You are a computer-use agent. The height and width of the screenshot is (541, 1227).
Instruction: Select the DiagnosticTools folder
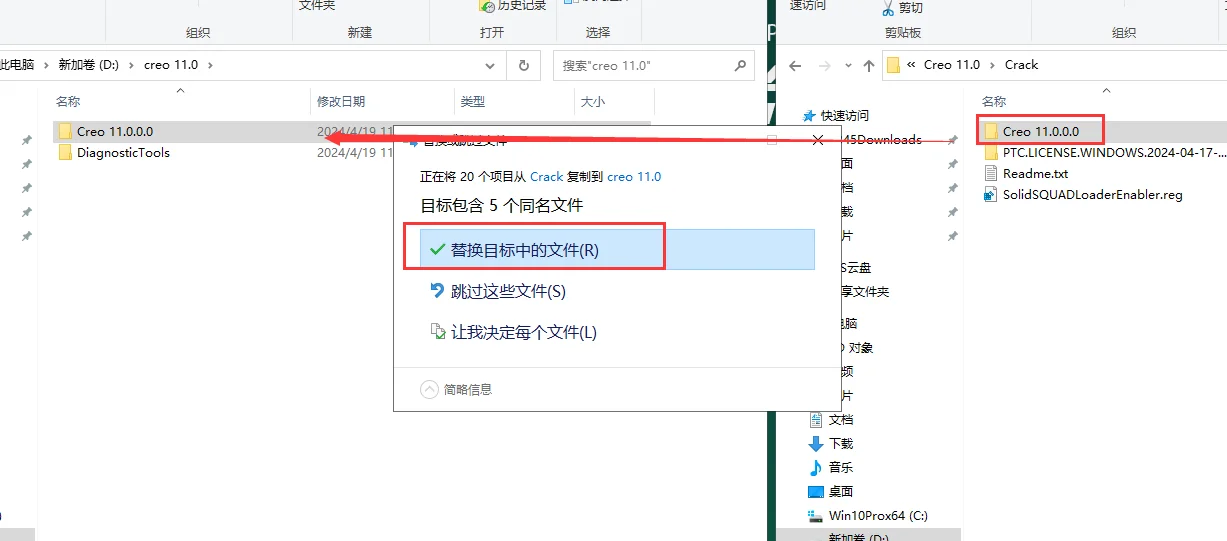[x=123, y=153]
